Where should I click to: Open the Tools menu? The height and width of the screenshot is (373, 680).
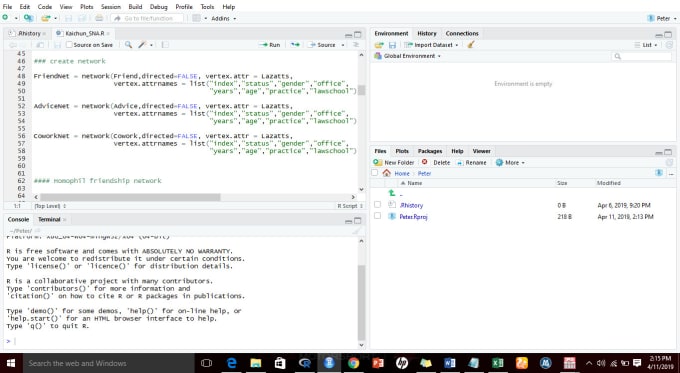click(207, 7)
